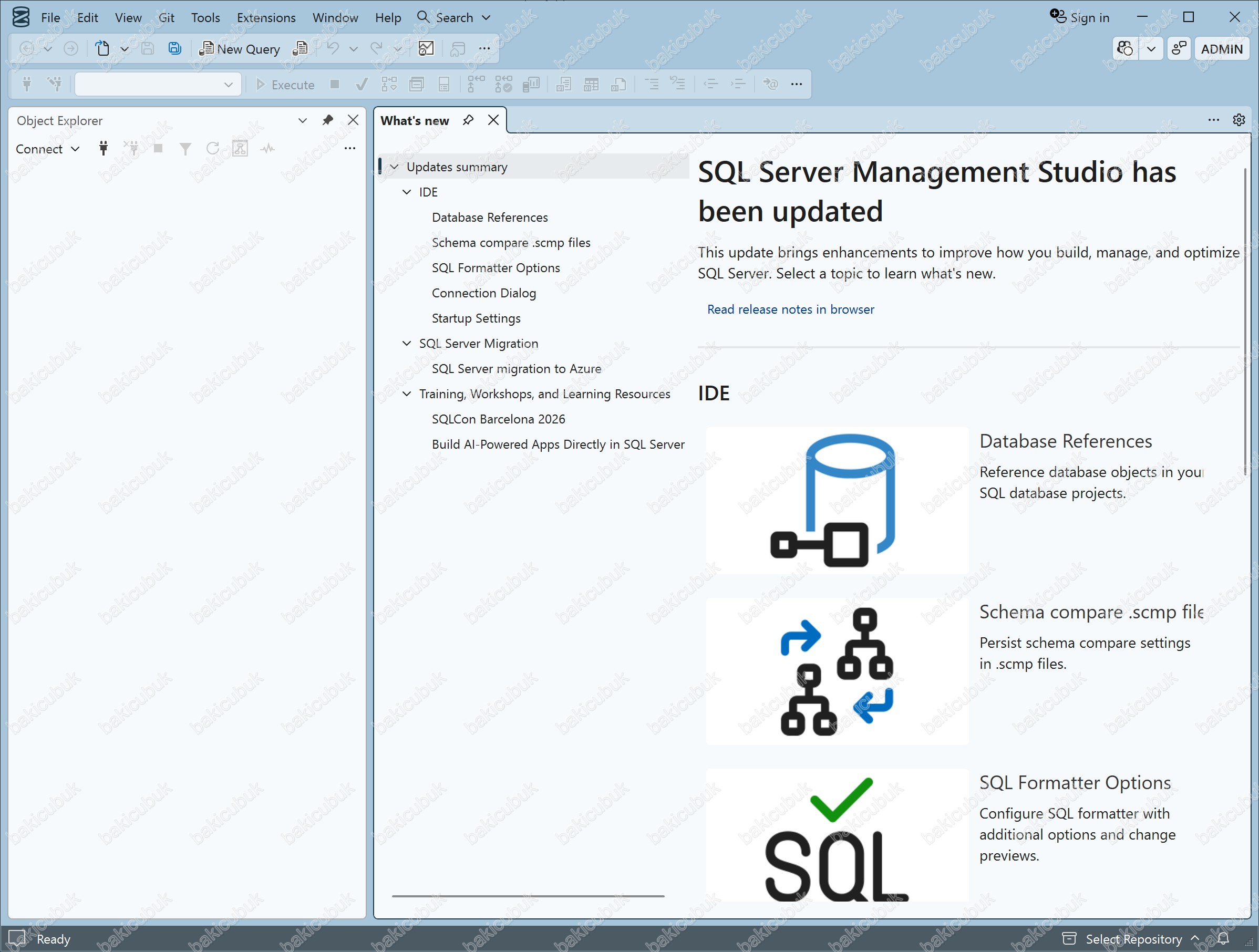
Task: Click the Execute button
Action: click(x=285, y=85)
